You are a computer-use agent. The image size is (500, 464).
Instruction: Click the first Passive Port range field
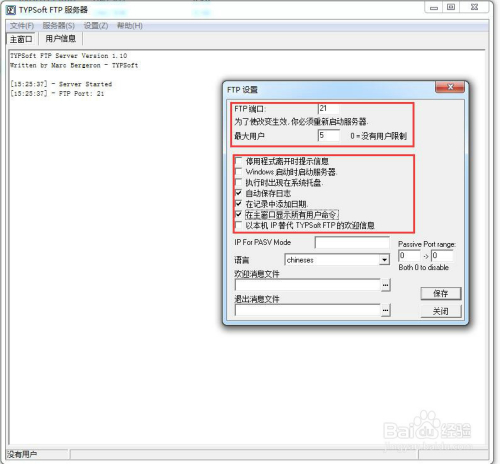tap(409, 256)
